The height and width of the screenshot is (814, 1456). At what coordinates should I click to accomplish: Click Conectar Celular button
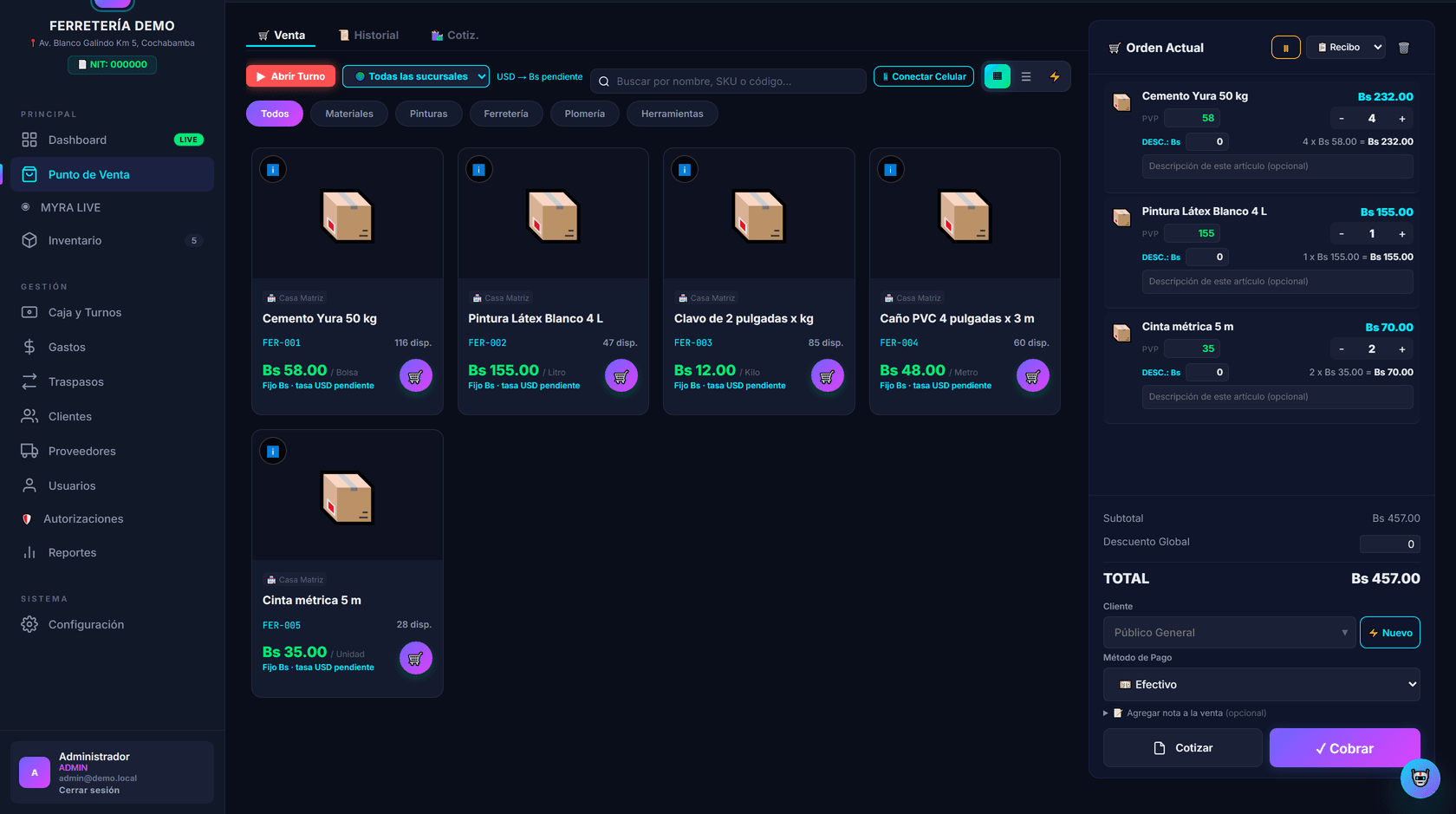tap(924, 76)
